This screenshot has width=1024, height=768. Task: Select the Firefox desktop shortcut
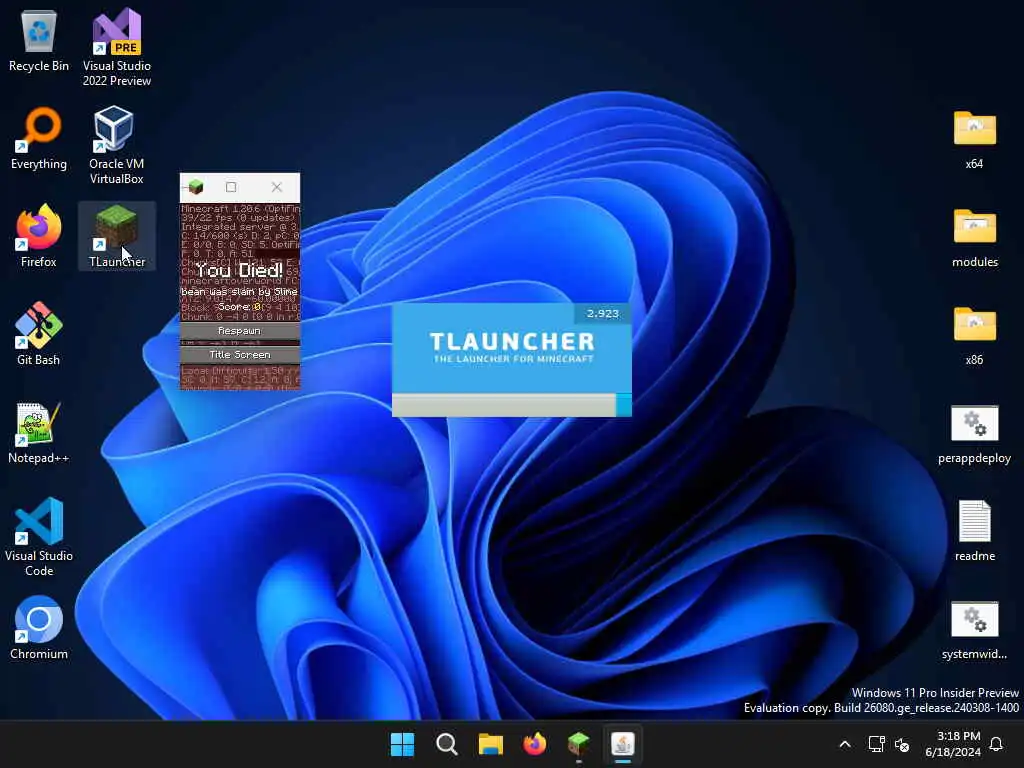tap(39, 236)
